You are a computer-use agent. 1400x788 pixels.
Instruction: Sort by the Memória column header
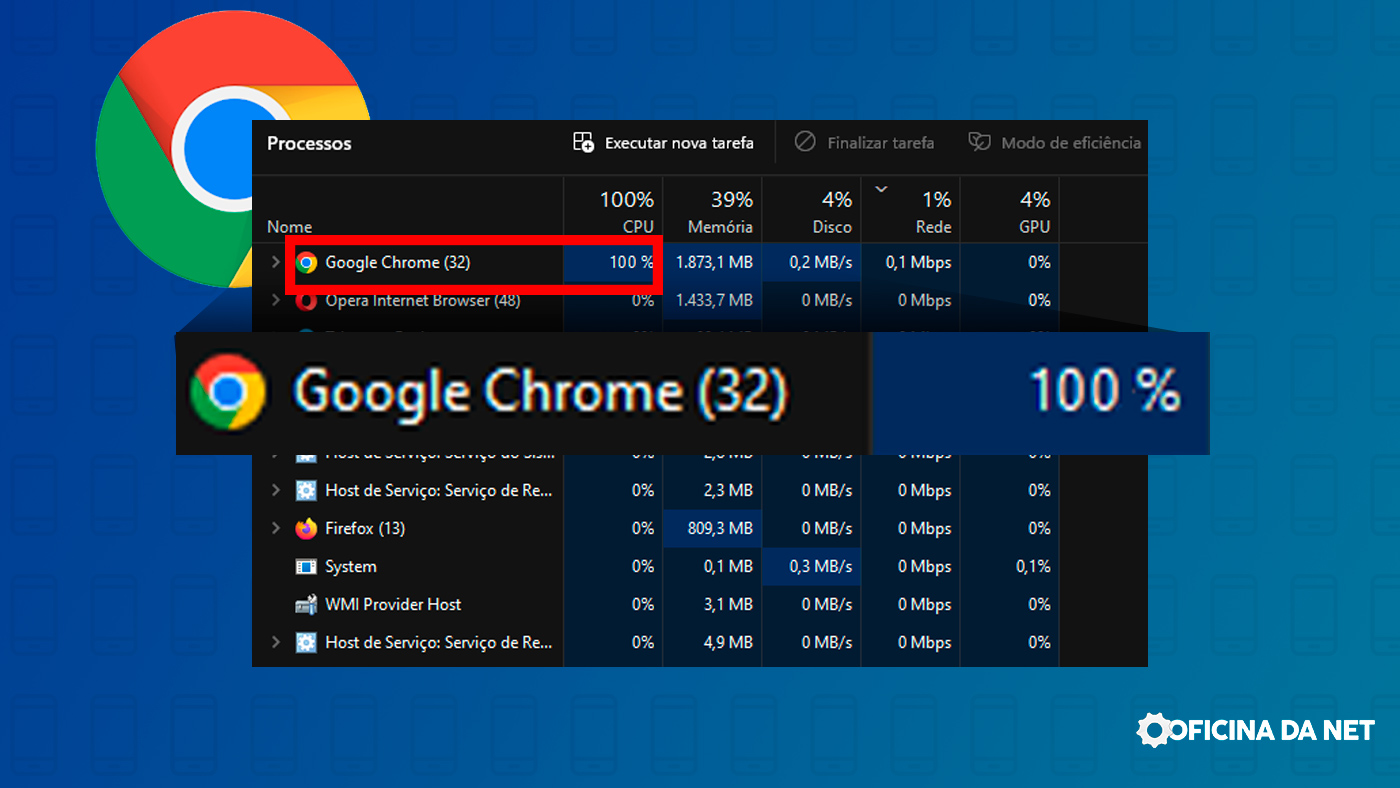pyautogui.click(x=724, y=210)
